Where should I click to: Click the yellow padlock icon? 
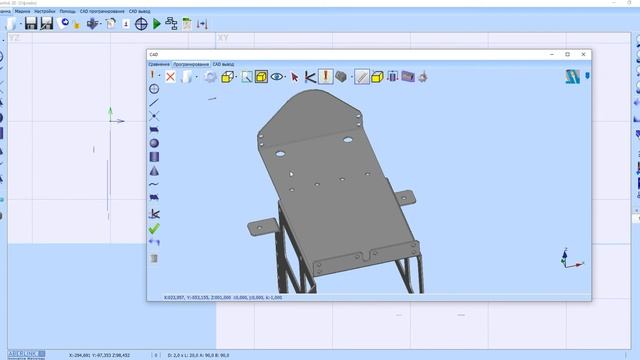click(x=77, y=25)
